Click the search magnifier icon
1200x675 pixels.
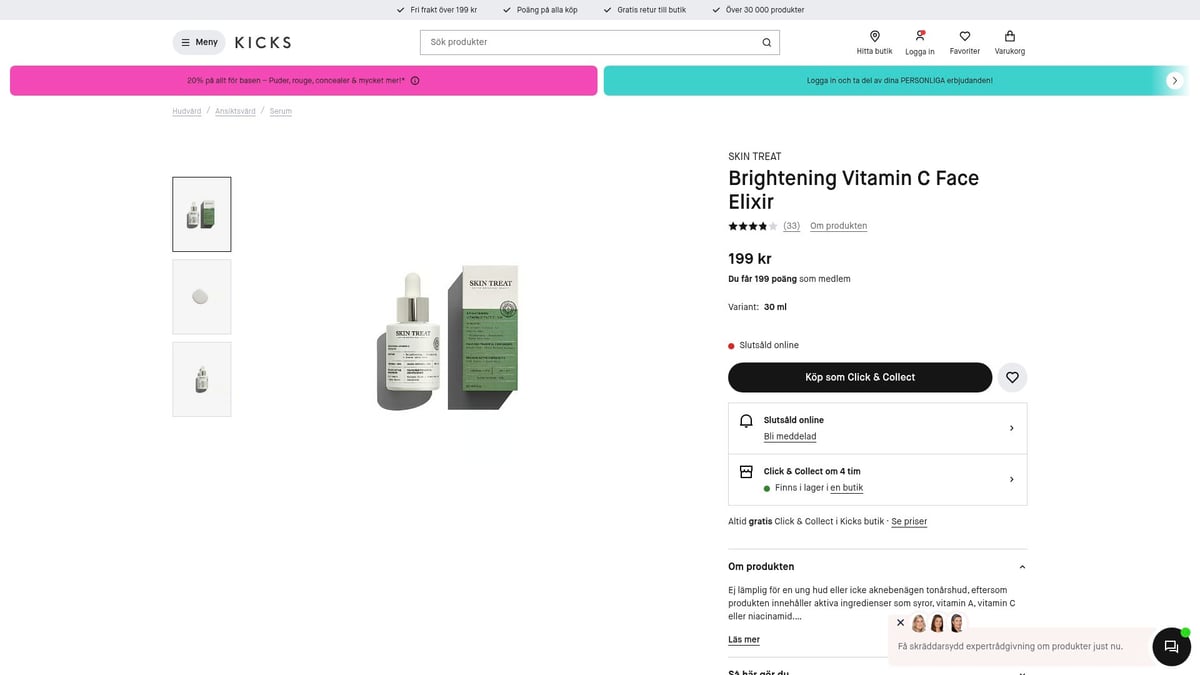pos(767,42)
